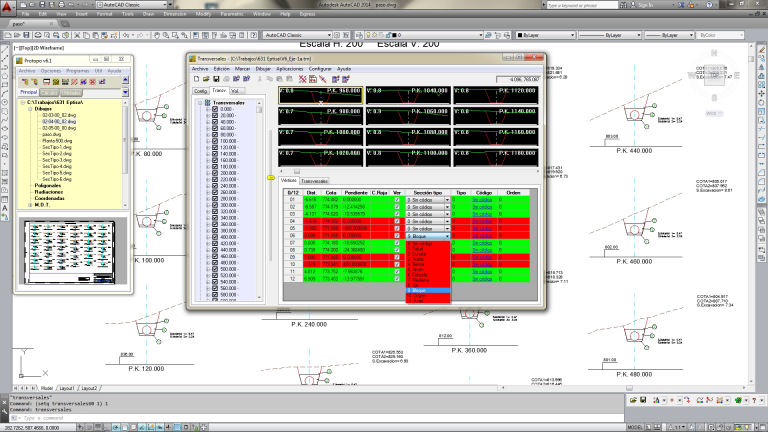Click Save in the Transversales toolbar
This screenshot has height=432, width=768.
click(x=216, y=79)
